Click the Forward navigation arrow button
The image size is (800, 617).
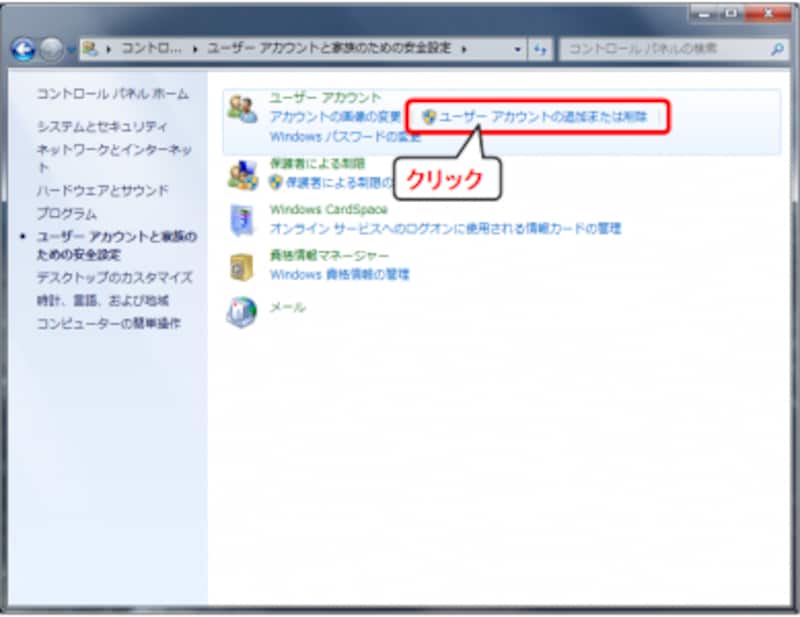click(52, 50)
